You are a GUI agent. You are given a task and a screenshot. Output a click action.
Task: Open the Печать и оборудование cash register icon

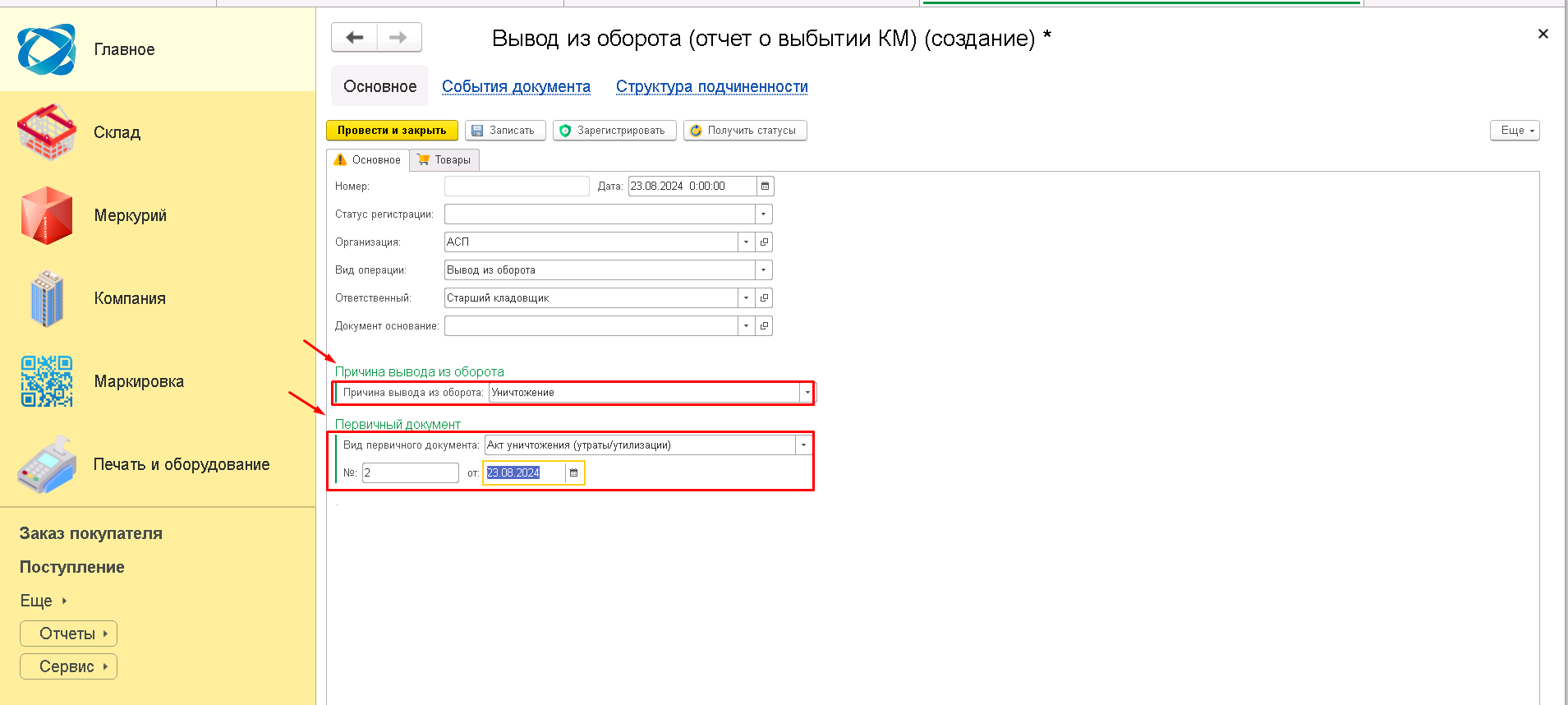(x=47, y=464)
